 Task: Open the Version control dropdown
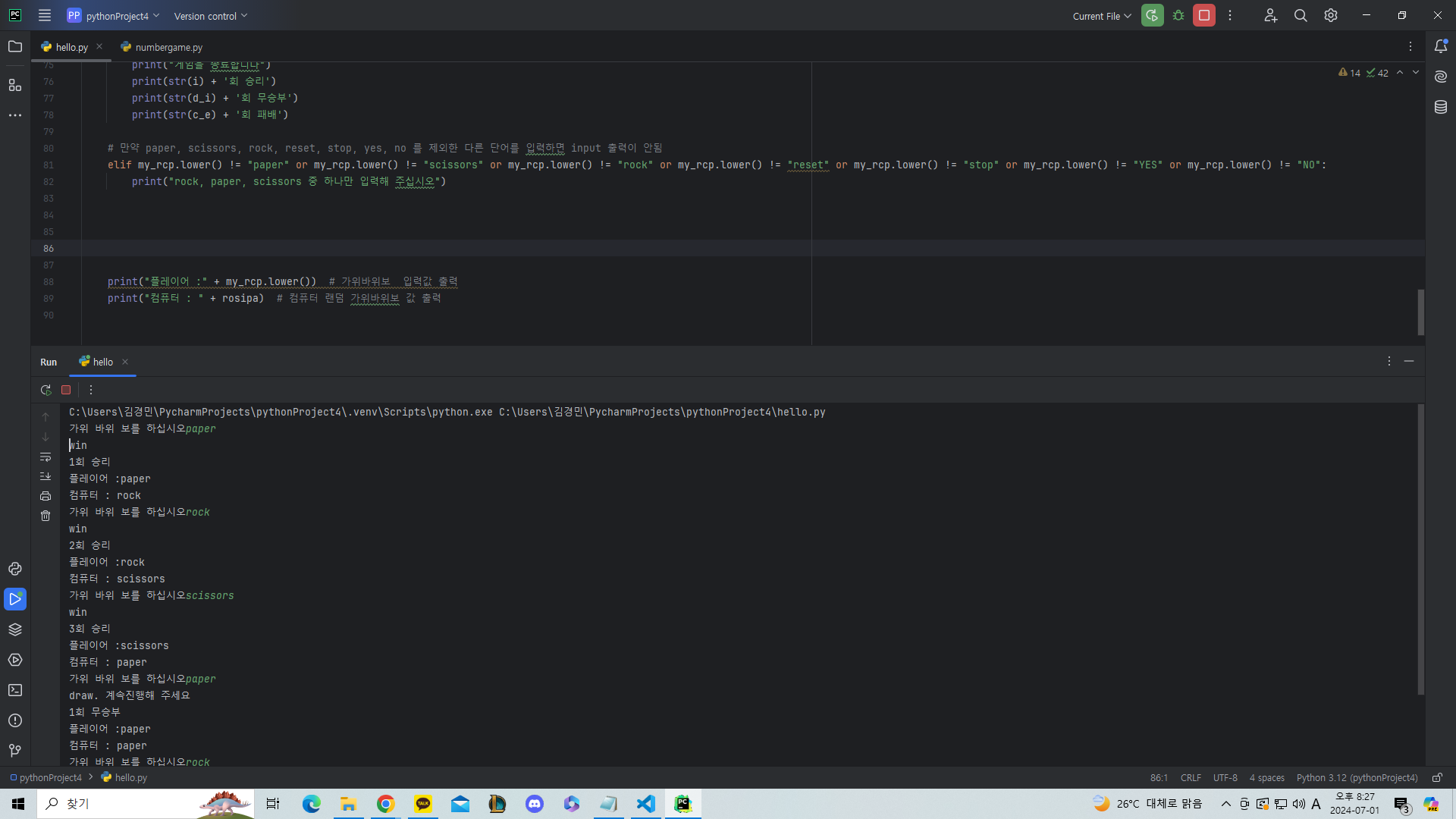210,16
